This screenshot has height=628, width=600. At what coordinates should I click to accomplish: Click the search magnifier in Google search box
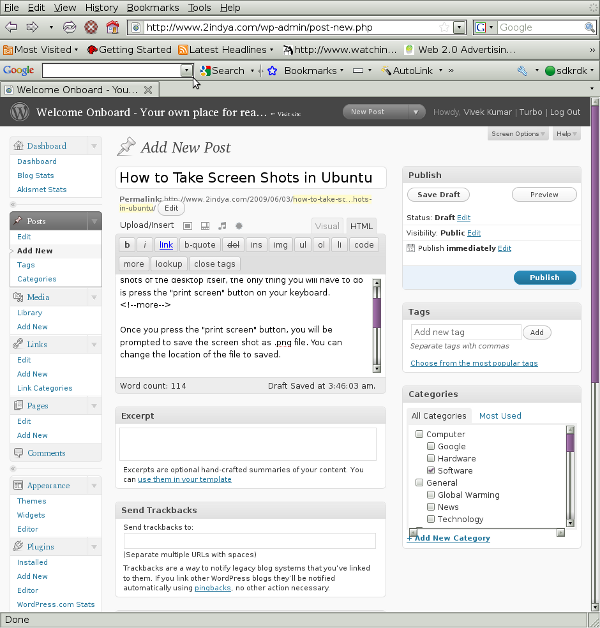click(589, 27)
